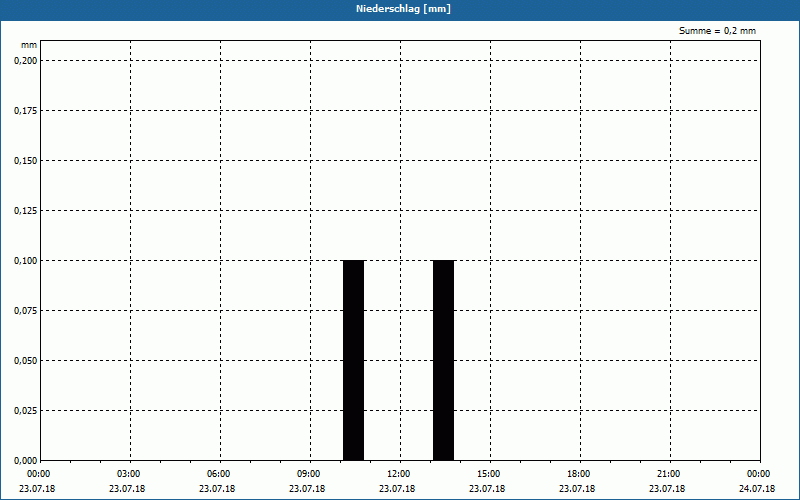The image size is (800, 500).
Task: Click the 0,100 y-axis label
Action: (26, 261)
